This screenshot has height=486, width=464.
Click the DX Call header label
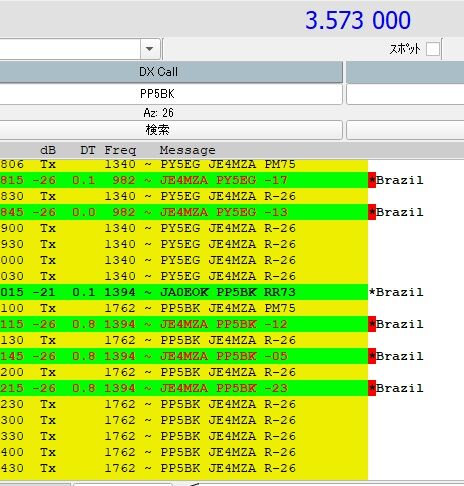pos(158,72)
